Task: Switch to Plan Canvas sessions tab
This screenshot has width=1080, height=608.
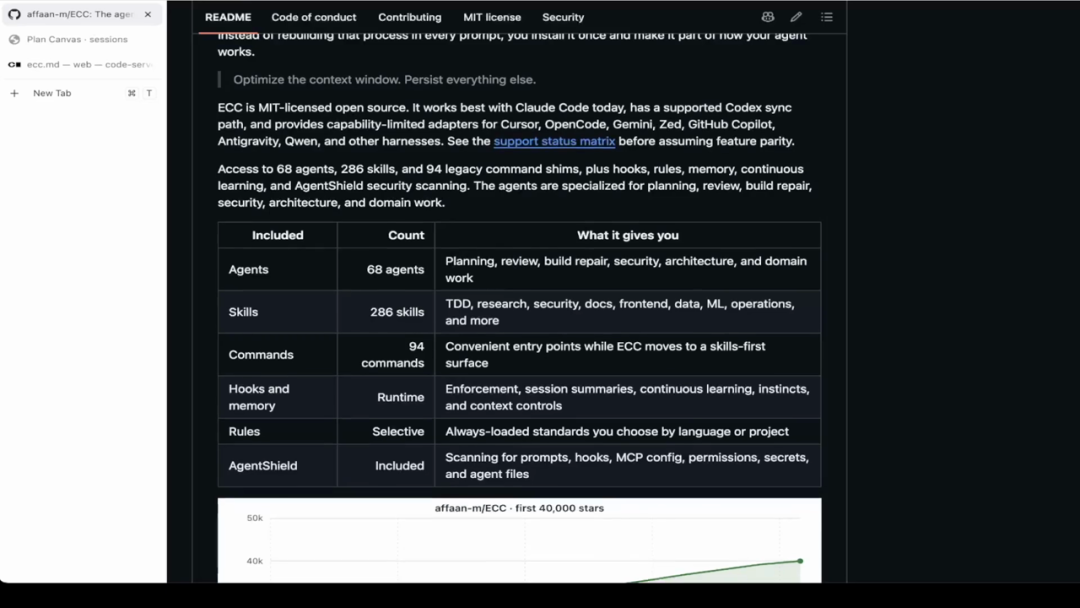Action: pos(81,39)
